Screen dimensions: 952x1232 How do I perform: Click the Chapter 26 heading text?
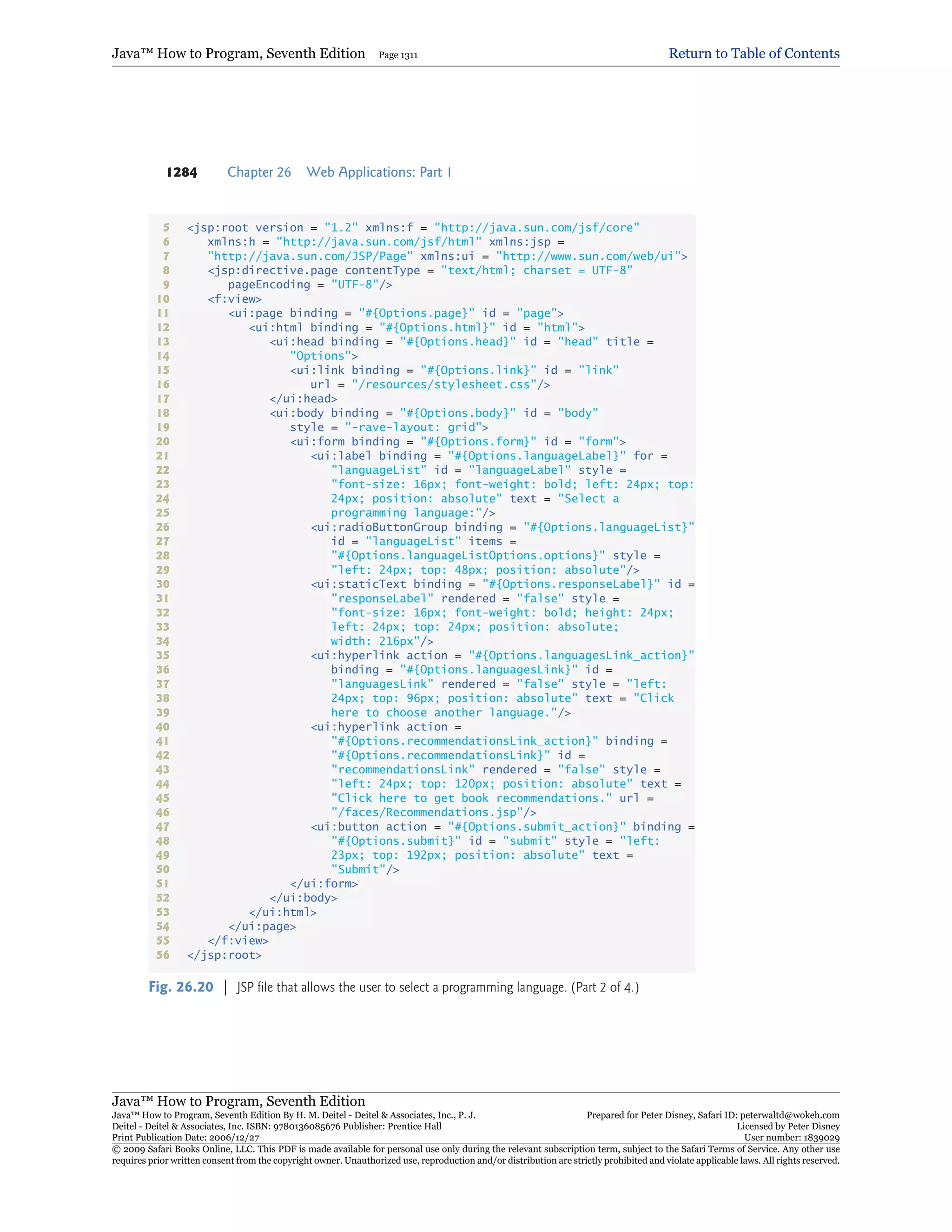click(x=259, y=172)
